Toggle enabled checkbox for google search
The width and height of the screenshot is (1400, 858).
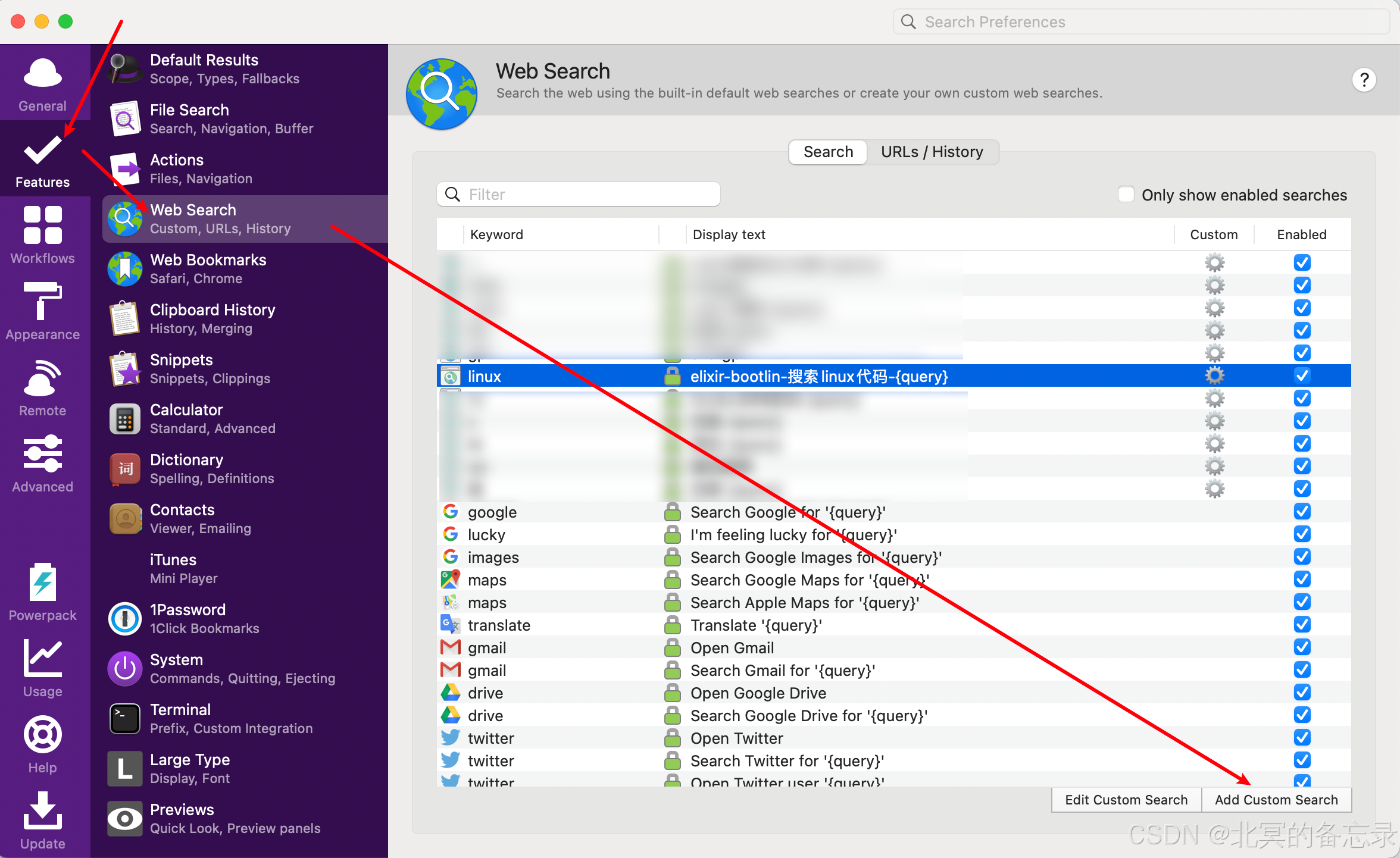1302,511
